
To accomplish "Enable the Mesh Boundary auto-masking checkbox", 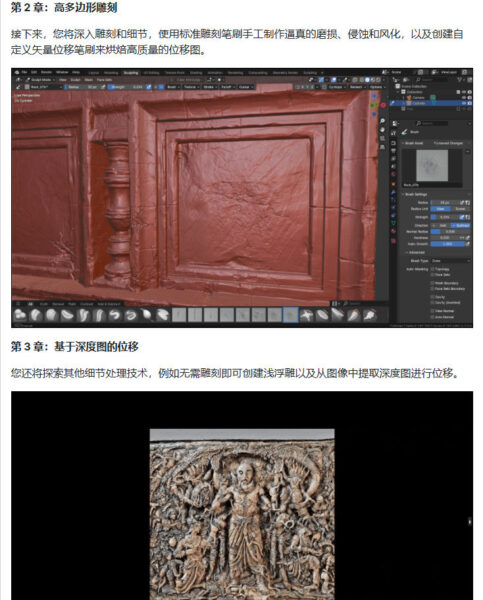I will 432,283.
